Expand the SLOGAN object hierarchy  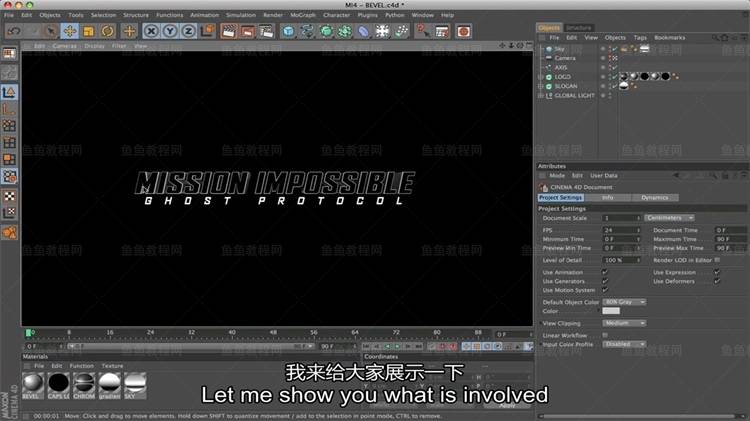click(x=540, y=86)
